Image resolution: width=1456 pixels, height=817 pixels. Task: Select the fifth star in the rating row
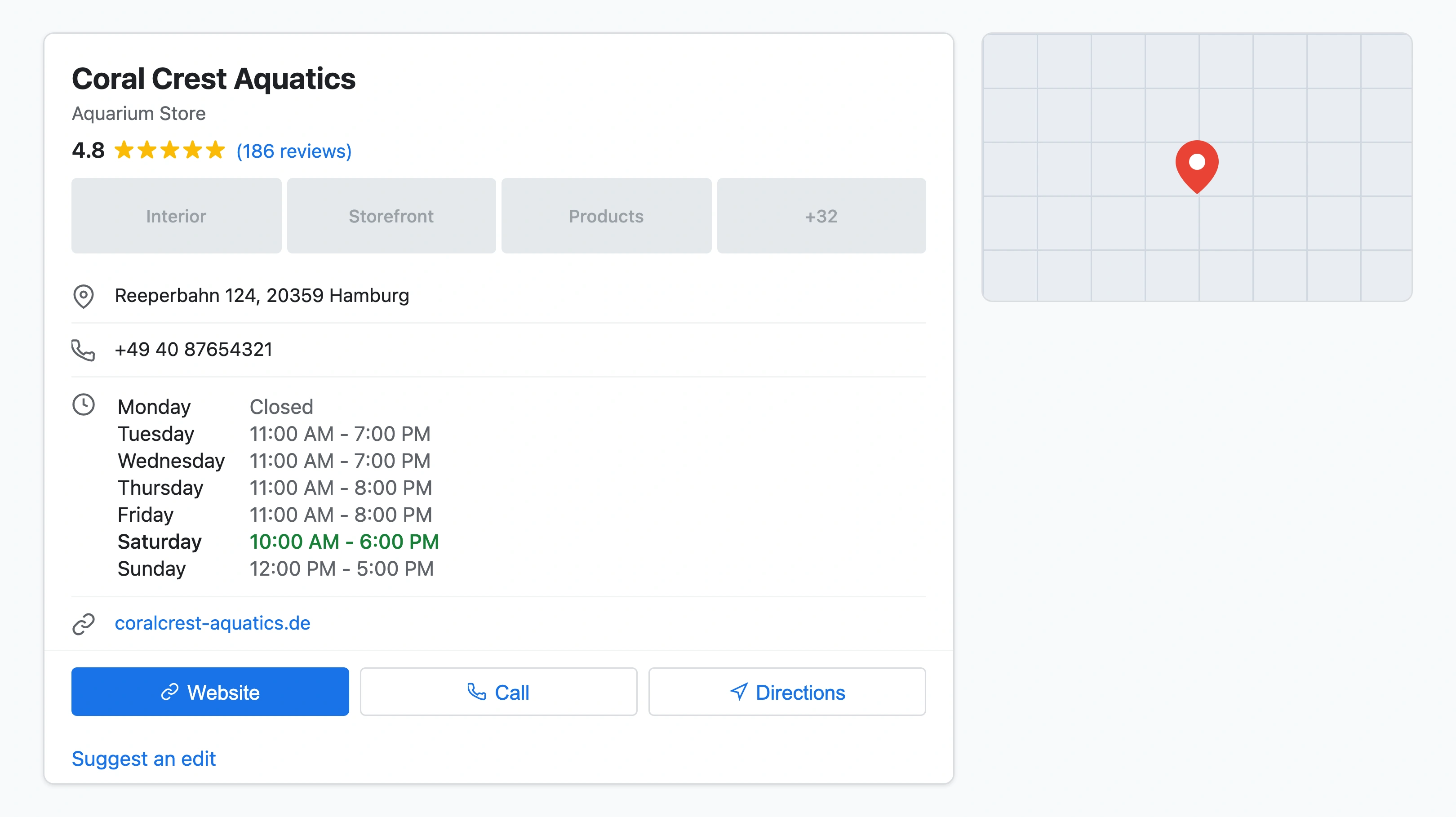pos(217,150)
